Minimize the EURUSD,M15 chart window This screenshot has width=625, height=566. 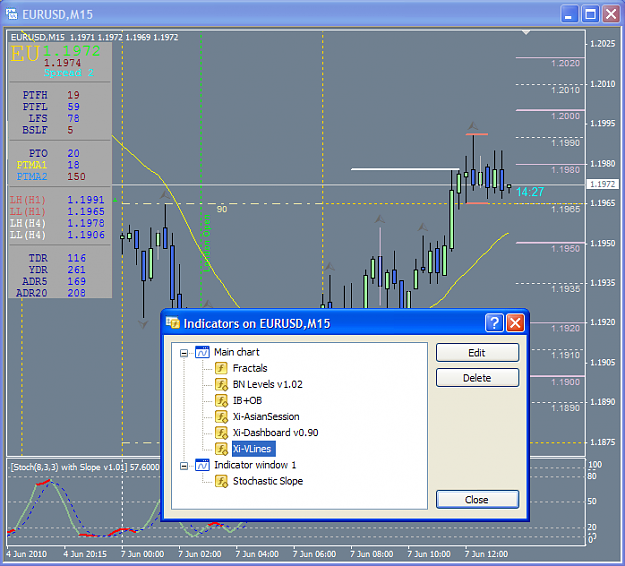(x=569, y=14)
